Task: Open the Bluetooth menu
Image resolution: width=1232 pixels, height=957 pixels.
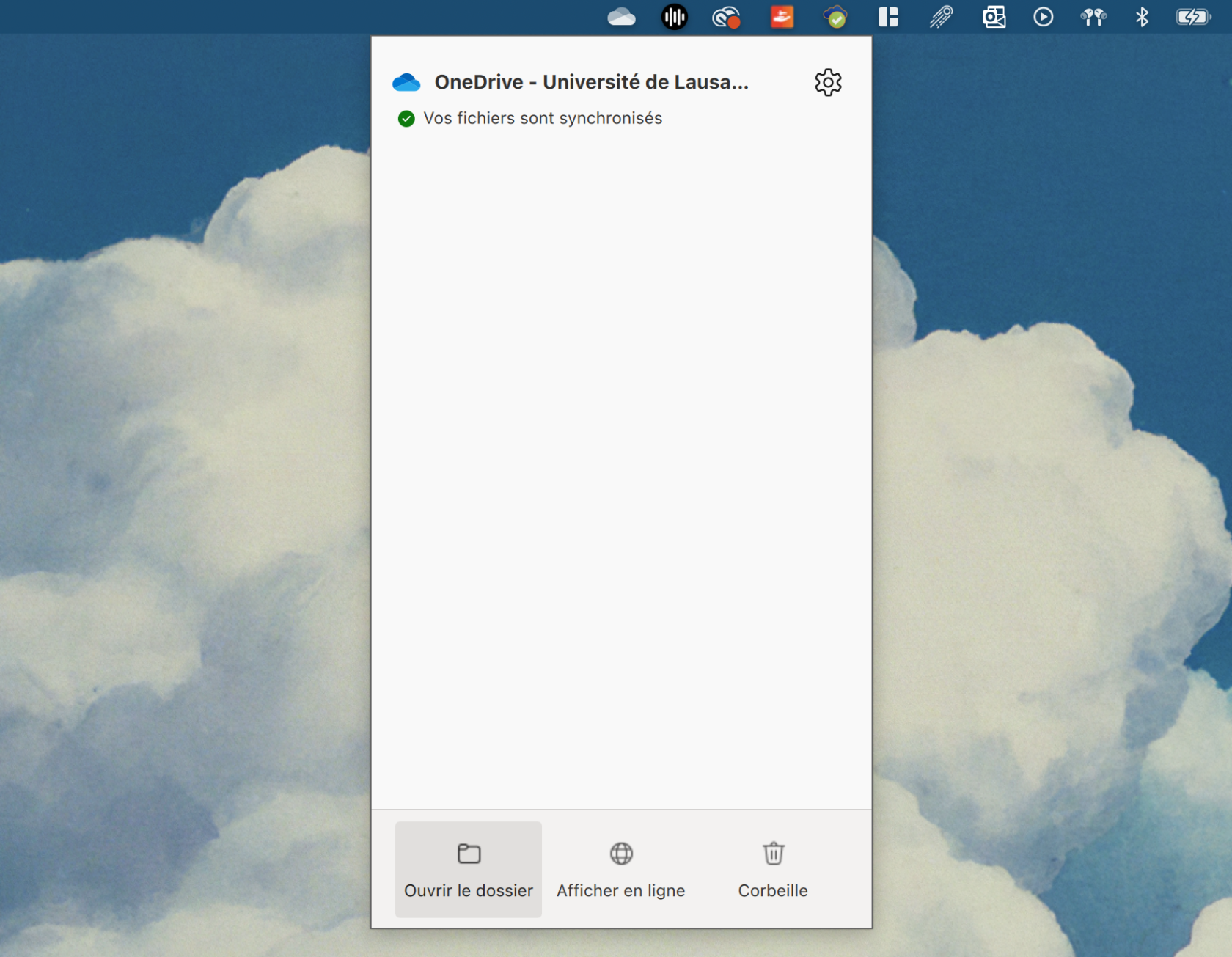Action: (x=1142, y=17)
